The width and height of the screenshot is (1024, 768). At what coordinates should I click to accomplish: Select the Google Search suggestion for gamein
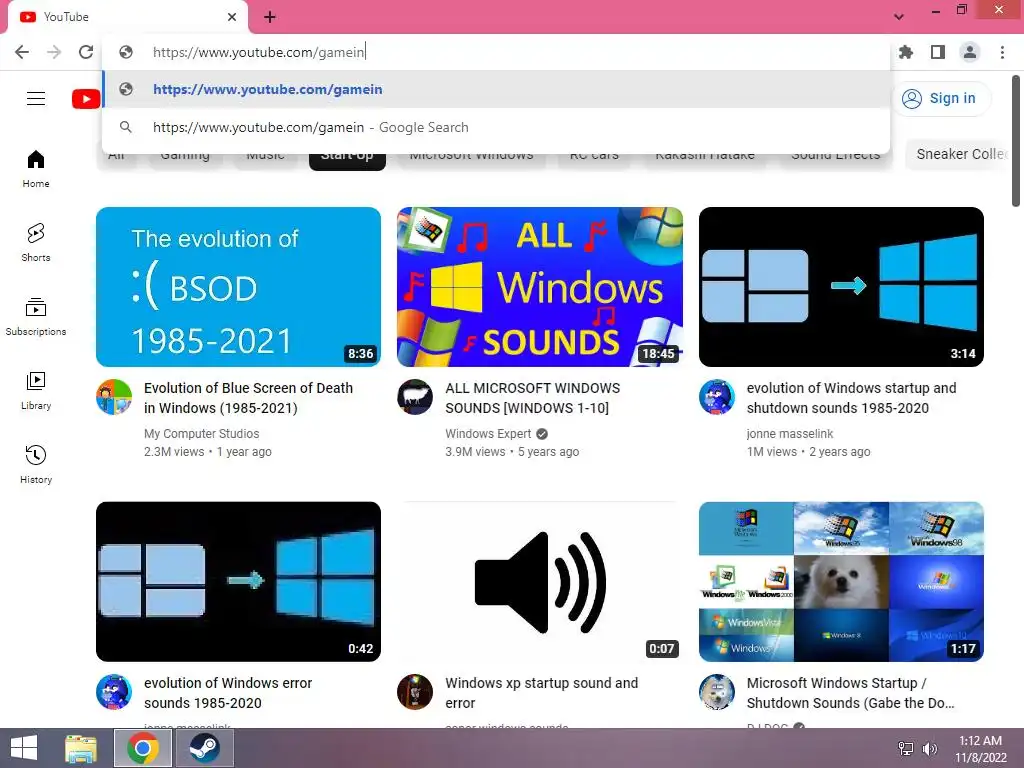click(x=496, y=127)
